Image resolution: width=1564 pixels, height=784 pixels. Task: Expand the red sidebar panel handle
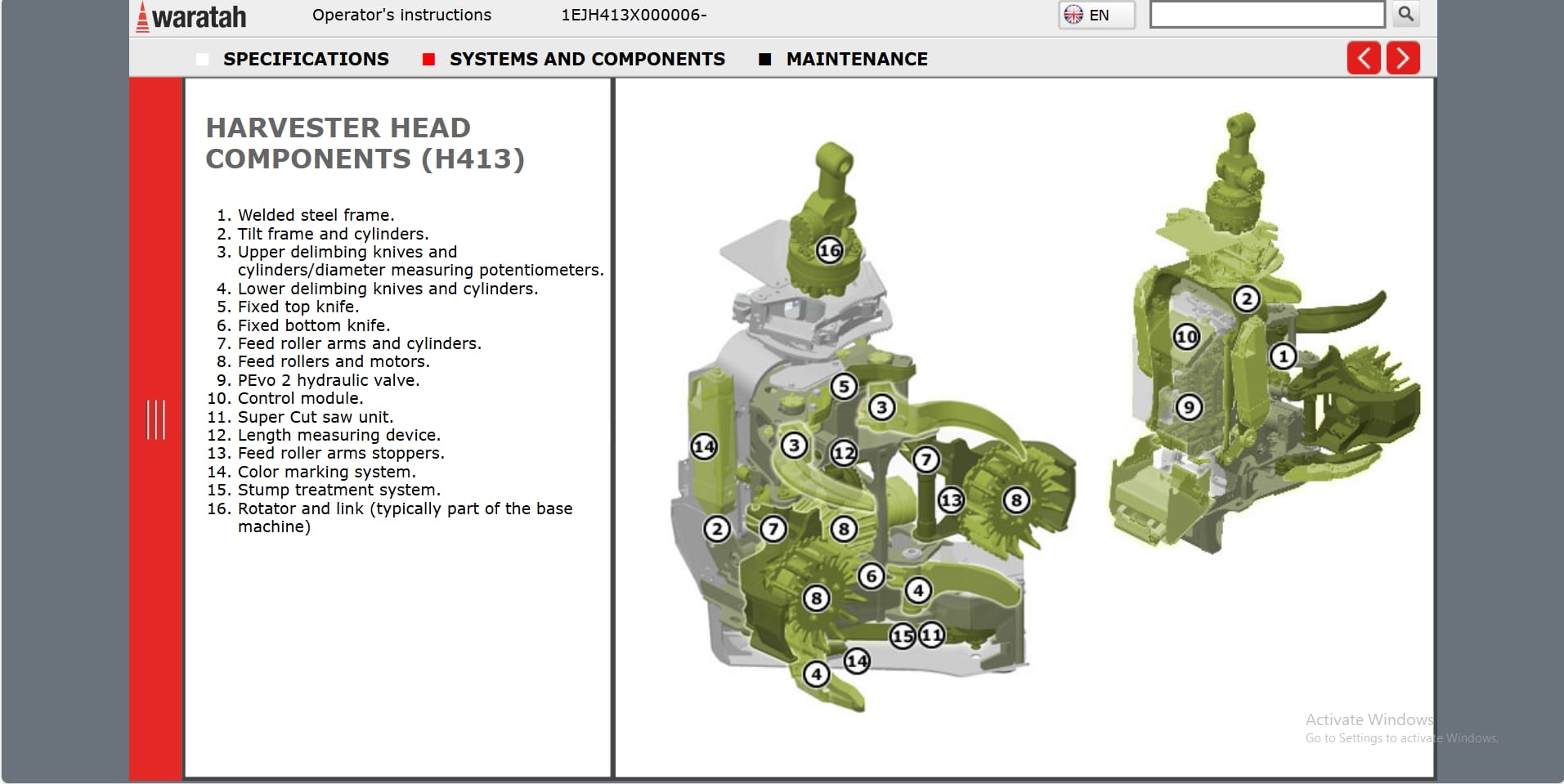tap(155, 419)
